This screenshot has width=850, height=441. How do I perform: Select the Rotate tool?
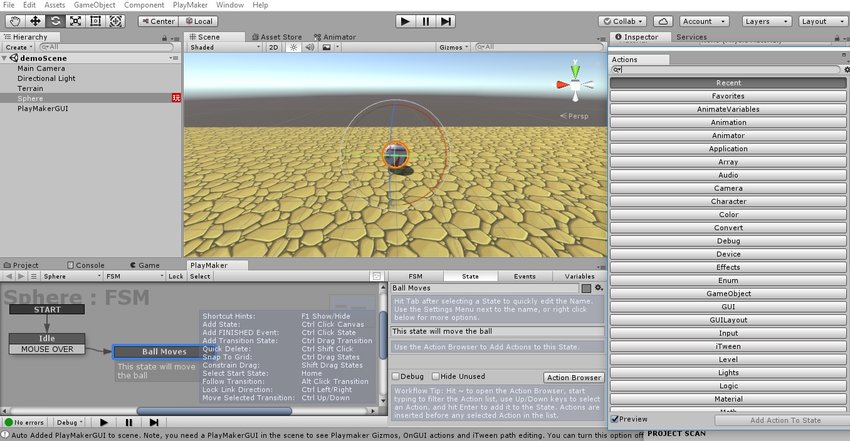click(55, 21)
